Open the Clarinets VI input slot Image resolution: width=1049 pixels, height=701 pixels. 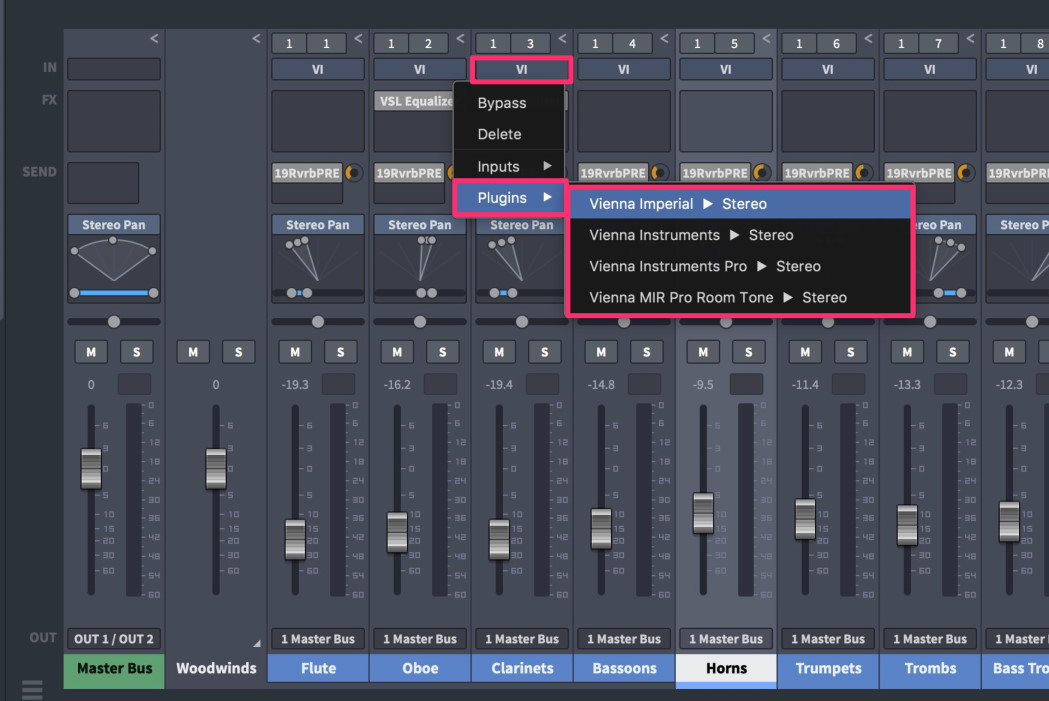click(521, 70)
